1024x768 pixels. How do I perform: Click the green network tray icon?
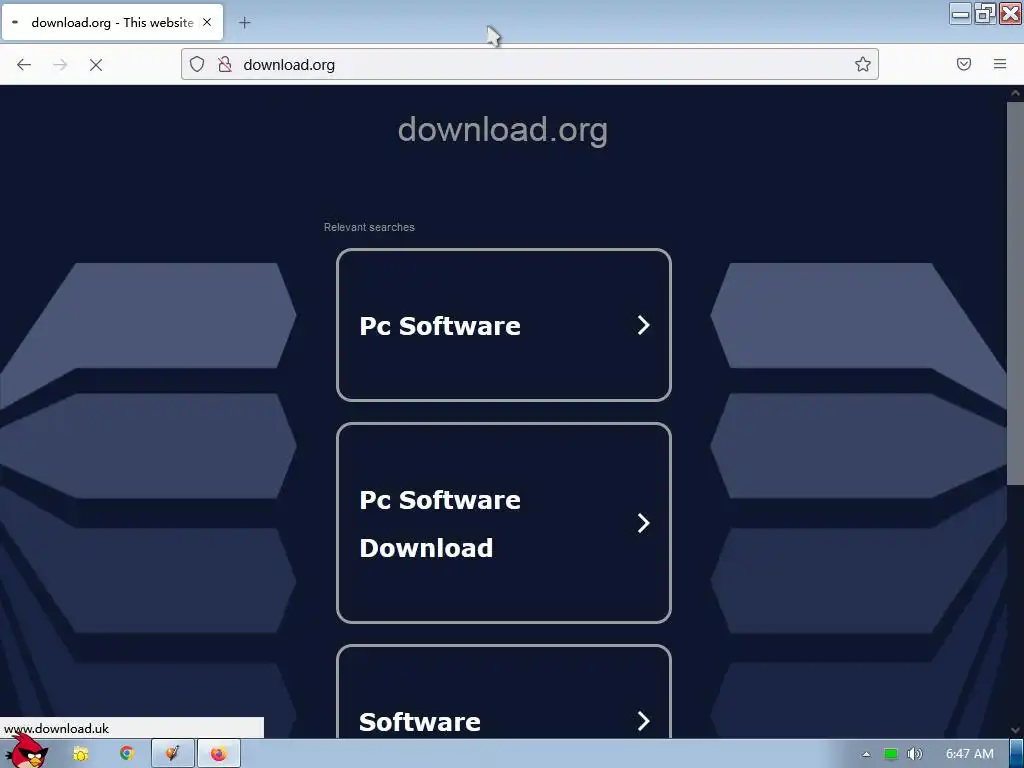point(890,754)
